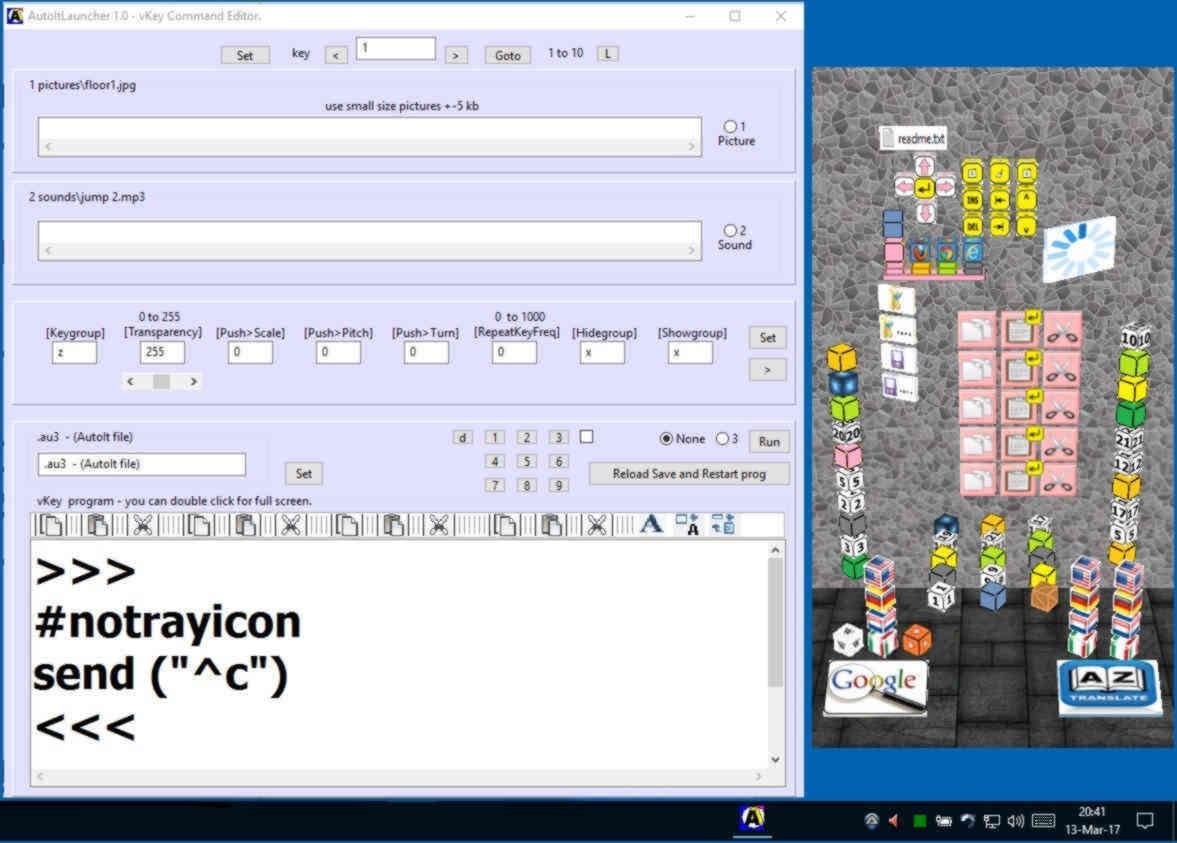Click the Chrome browser cube in the launcher

[947, 252]
